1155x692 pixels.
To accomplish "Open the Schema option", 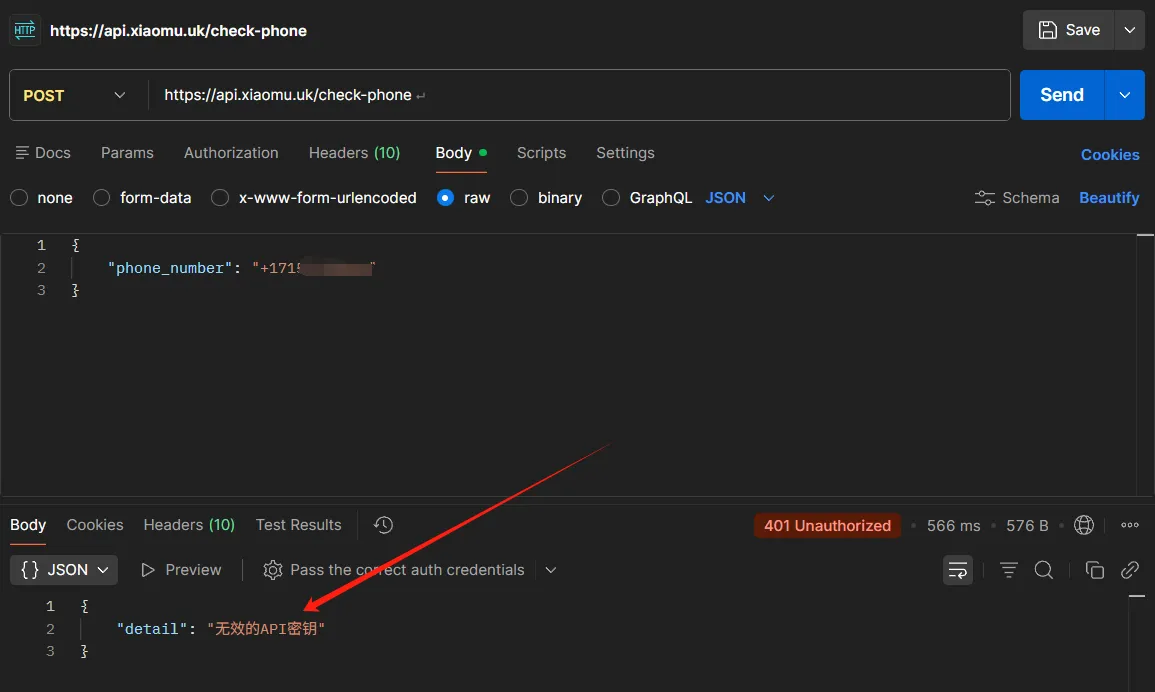I will pos(1017,198).
